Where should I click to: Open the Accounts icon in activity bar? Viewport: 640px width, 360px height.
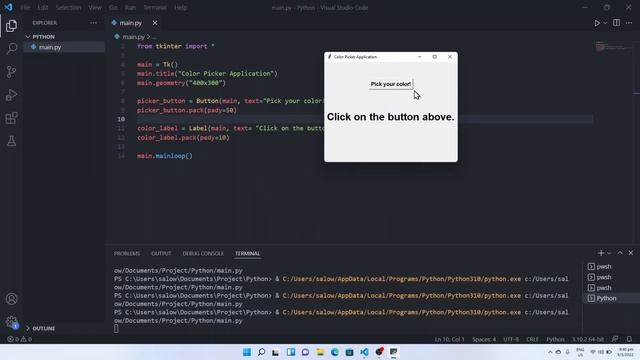point(11,299)
